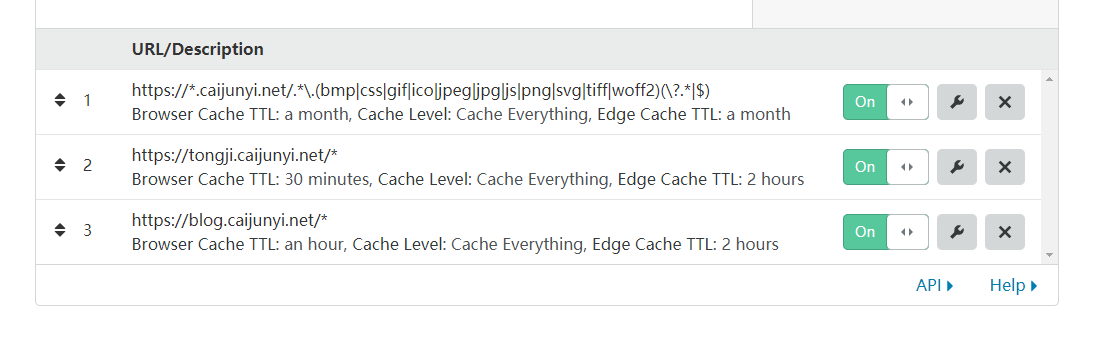Image resolution: width=1098 pixels, height=361 pixels.
Task: Delete the blog.caijunyi.net page rule
Action: pos(1005,232)
